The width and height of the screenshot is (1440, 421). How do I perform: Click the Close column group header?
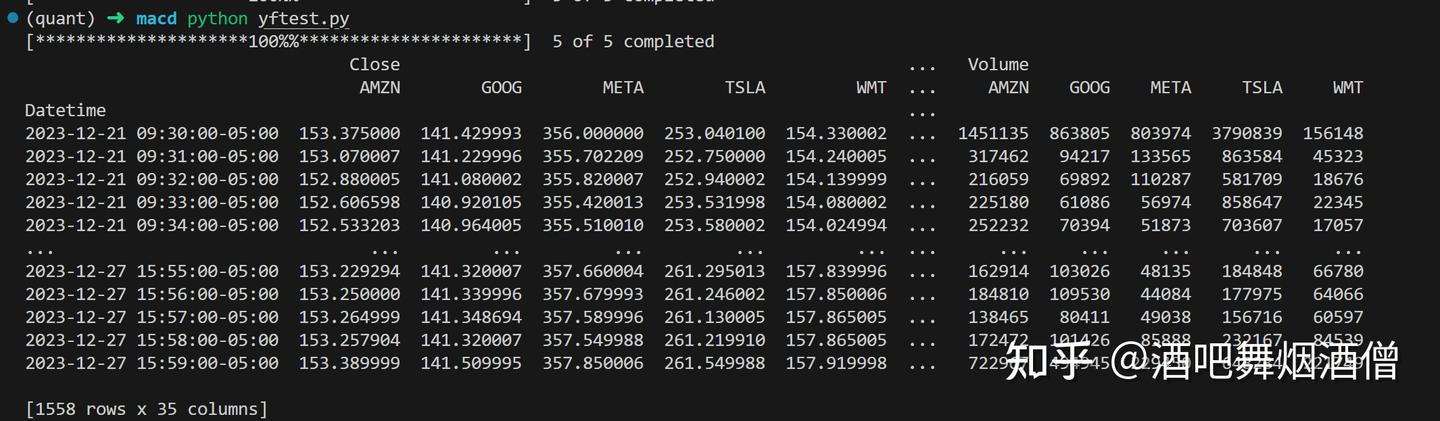(374, 64)
